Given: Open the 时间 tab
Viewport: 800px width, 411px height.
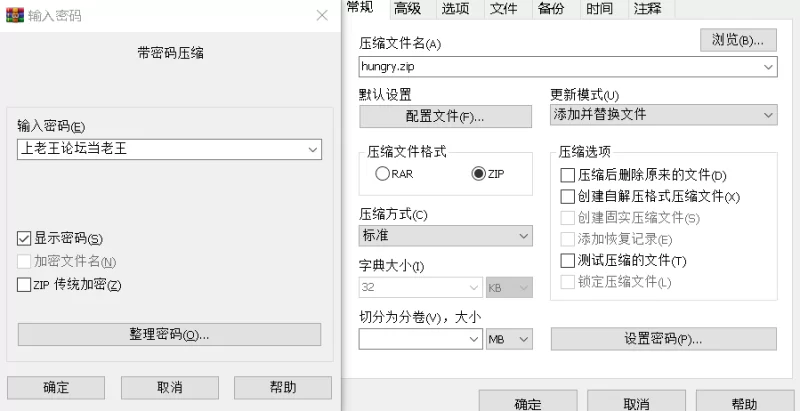Looking at the screenshot, I should [x=599, y=9].
